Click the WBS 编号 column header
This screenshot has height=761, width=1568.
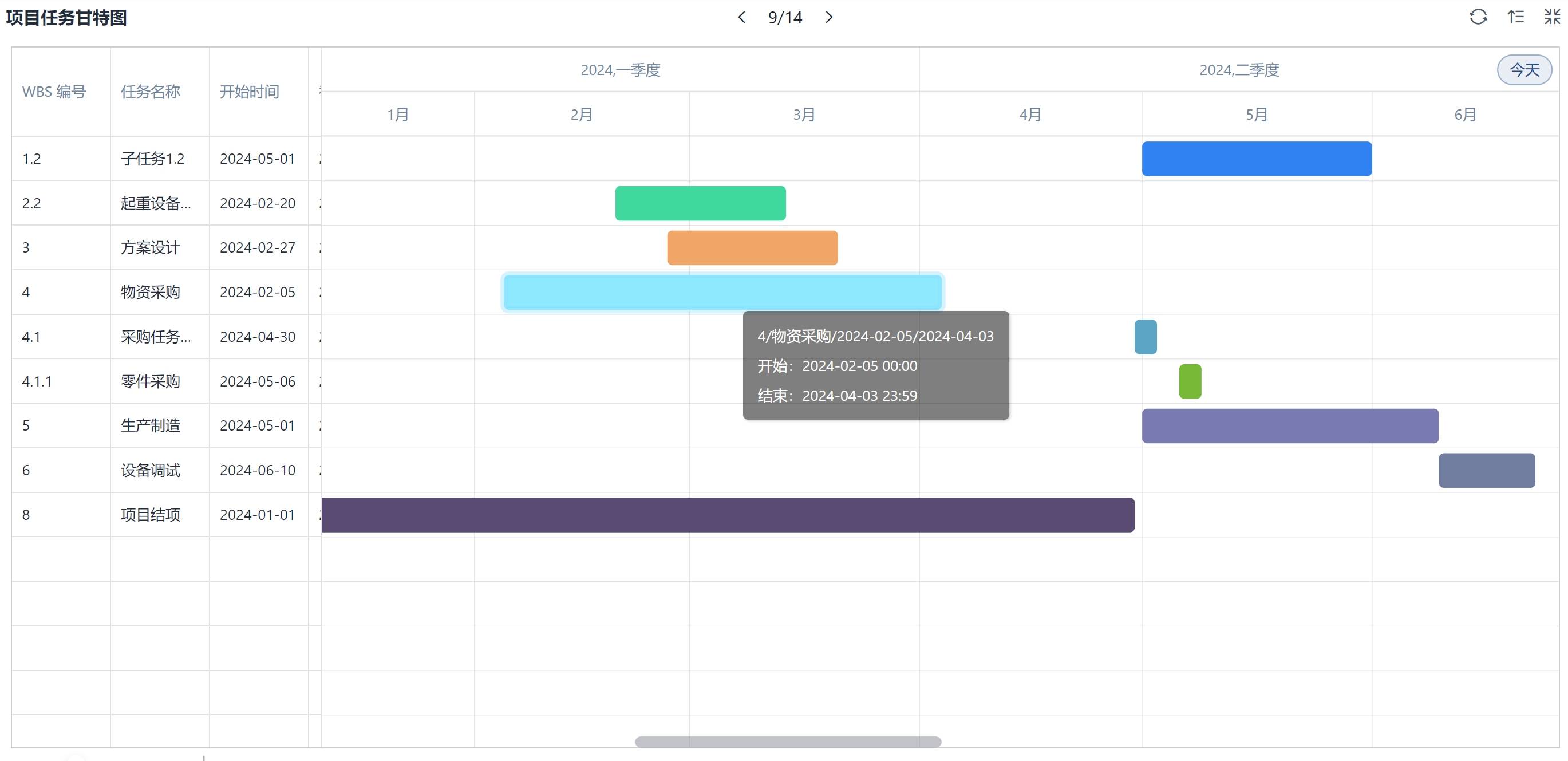pos(54,92)
